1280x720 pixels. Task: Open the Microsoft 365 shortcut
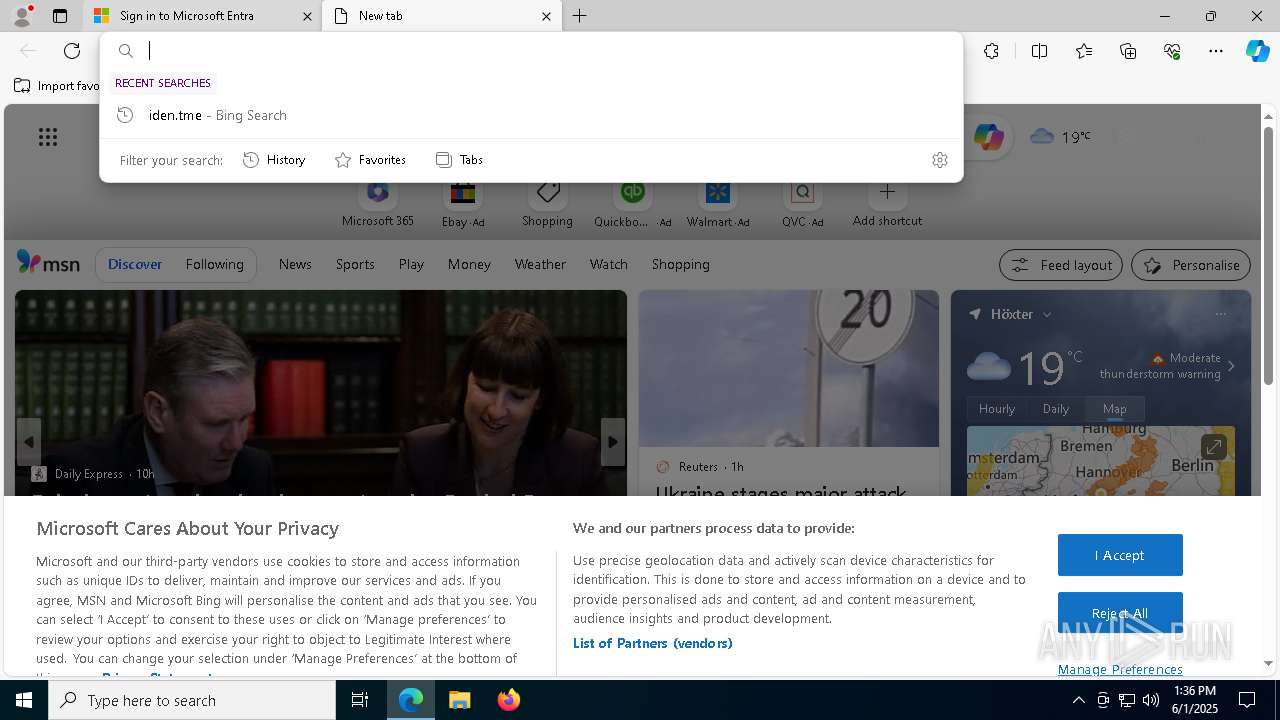point(377,205)
